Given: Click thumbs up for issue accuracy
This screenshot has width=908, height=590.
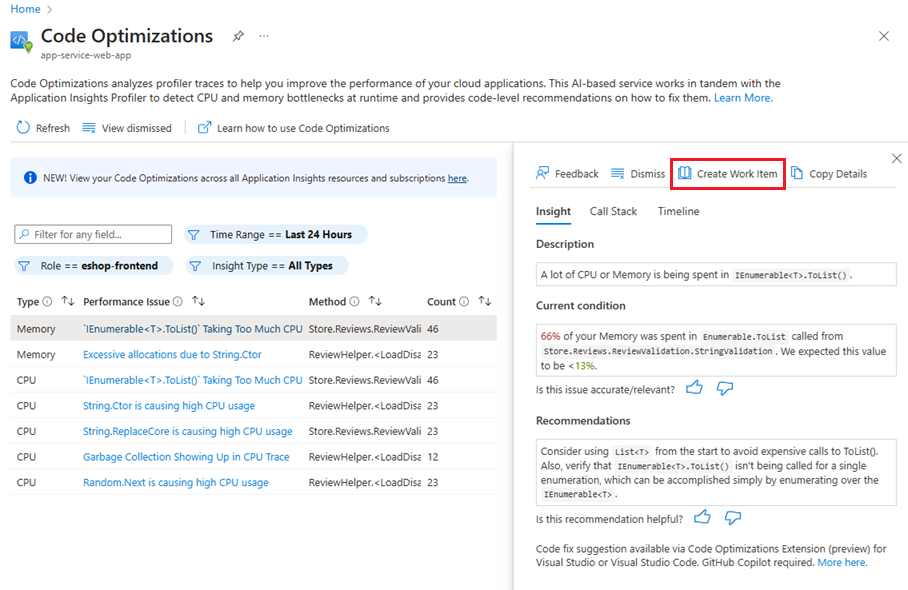Looking at the screenshot, I should [x=695, y=388].
